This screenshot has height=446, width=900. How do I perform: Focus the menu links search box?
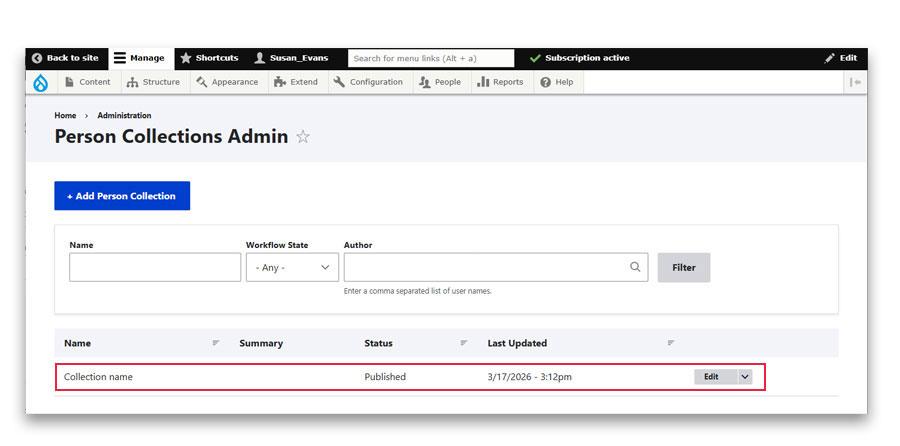click(x=430, y=58)
